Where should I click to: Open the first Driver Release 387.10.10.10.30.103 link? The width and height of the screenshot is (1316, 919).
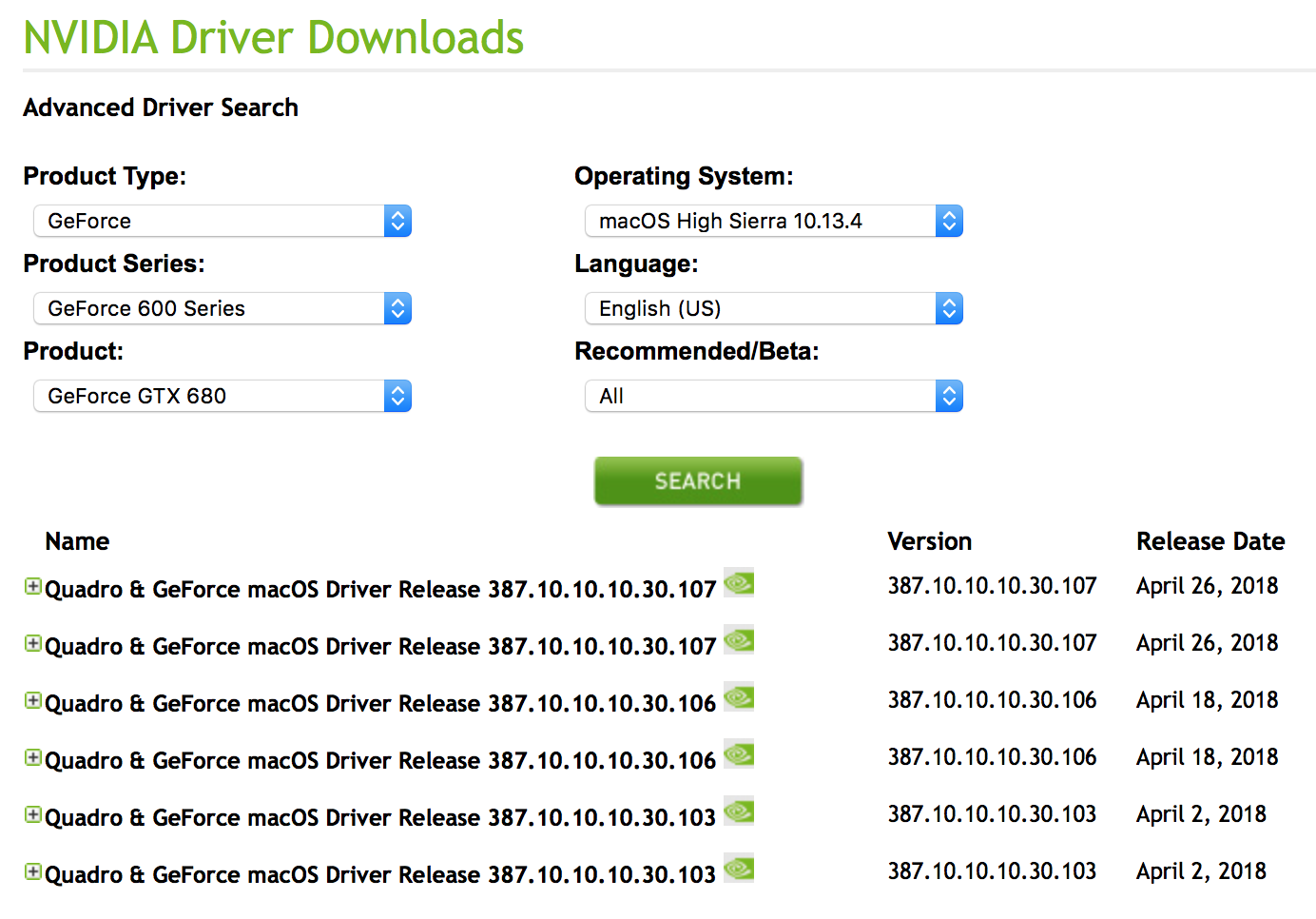(380, 818)
